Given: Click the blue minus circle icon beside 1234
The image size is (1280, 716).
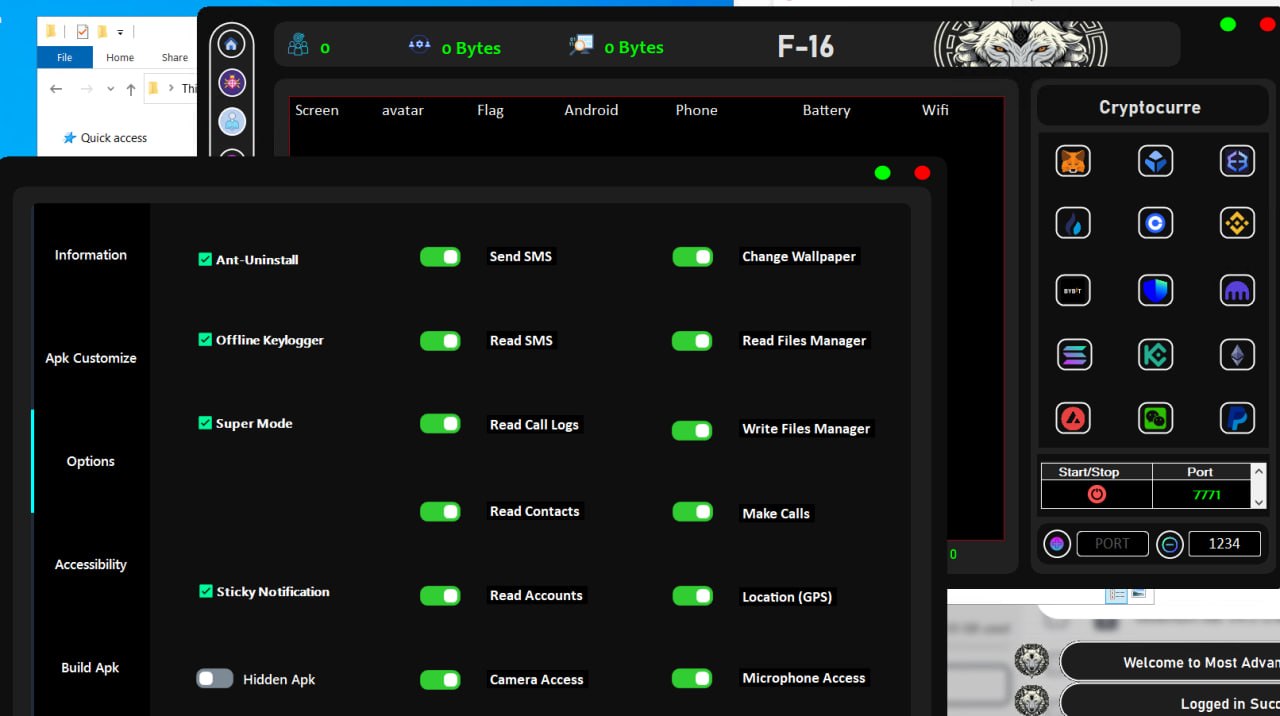Looking at the screenshot, I should [1170, 544].
